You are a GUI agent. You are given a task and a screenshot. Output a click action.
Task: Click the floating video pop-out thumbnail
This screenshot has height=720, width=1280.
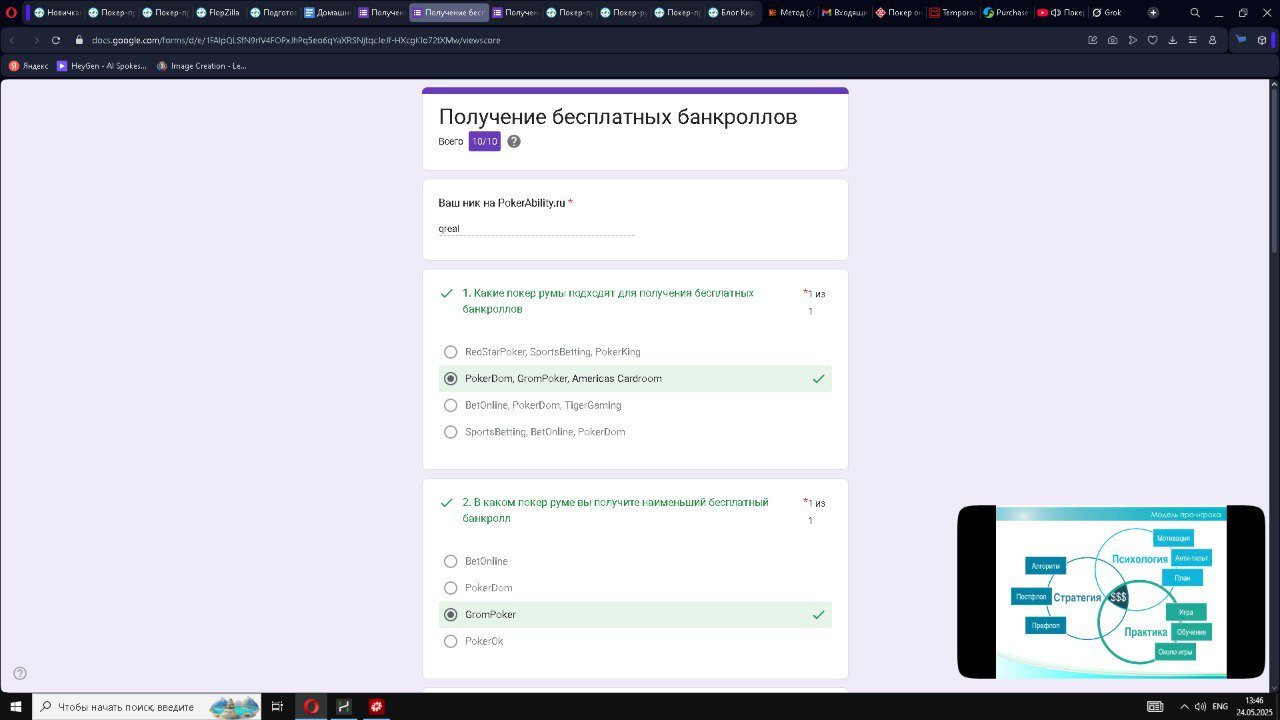(1111, 592)
